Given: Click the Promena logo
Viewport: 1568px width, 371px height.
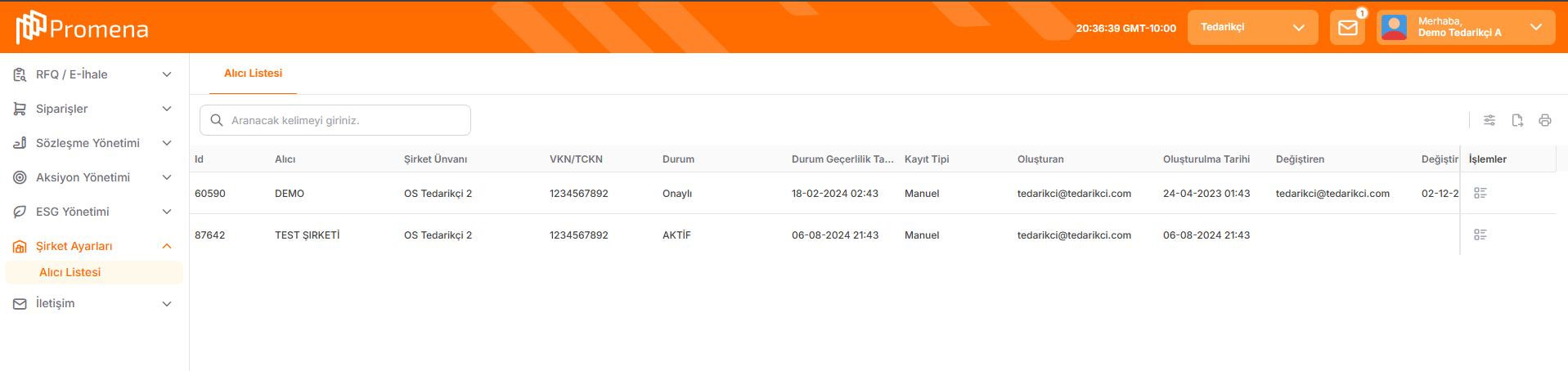Looking at the screenshot, I should coord(83,28).
